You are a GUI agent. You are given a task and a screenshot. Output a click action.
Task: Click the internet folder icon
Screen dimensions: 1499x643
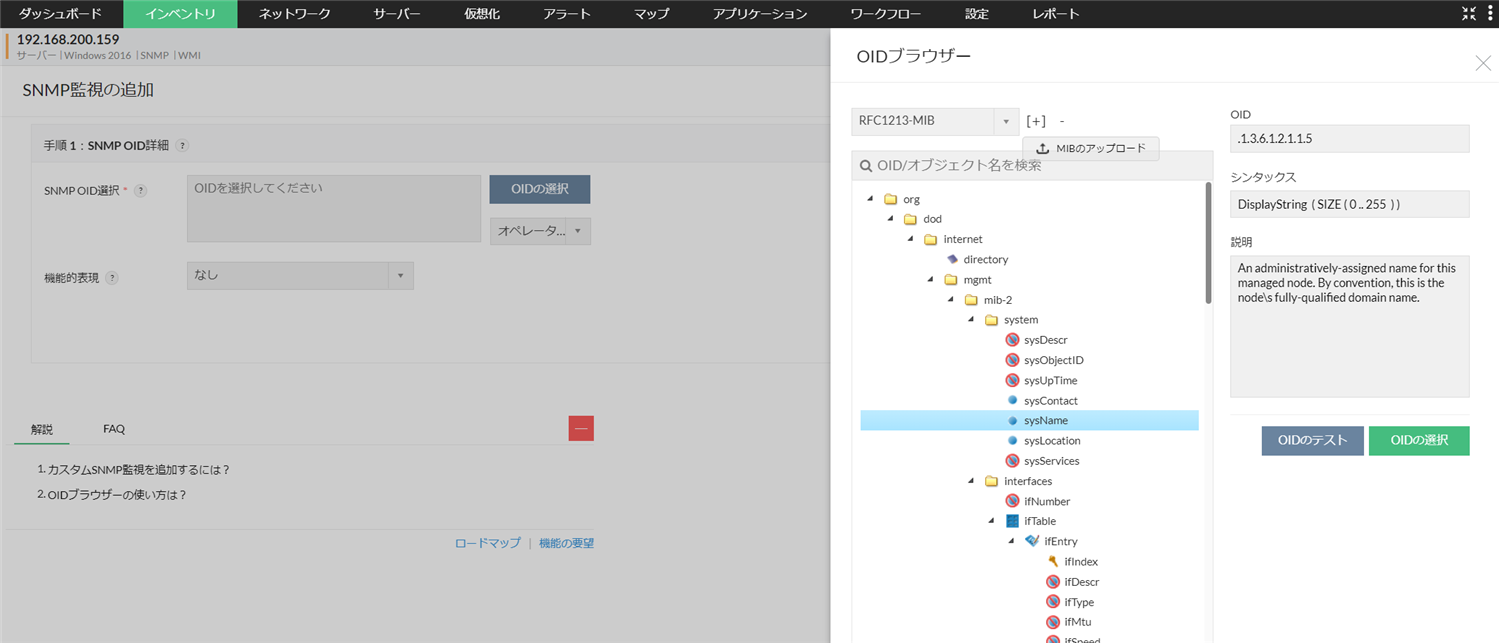click(930, 239)
